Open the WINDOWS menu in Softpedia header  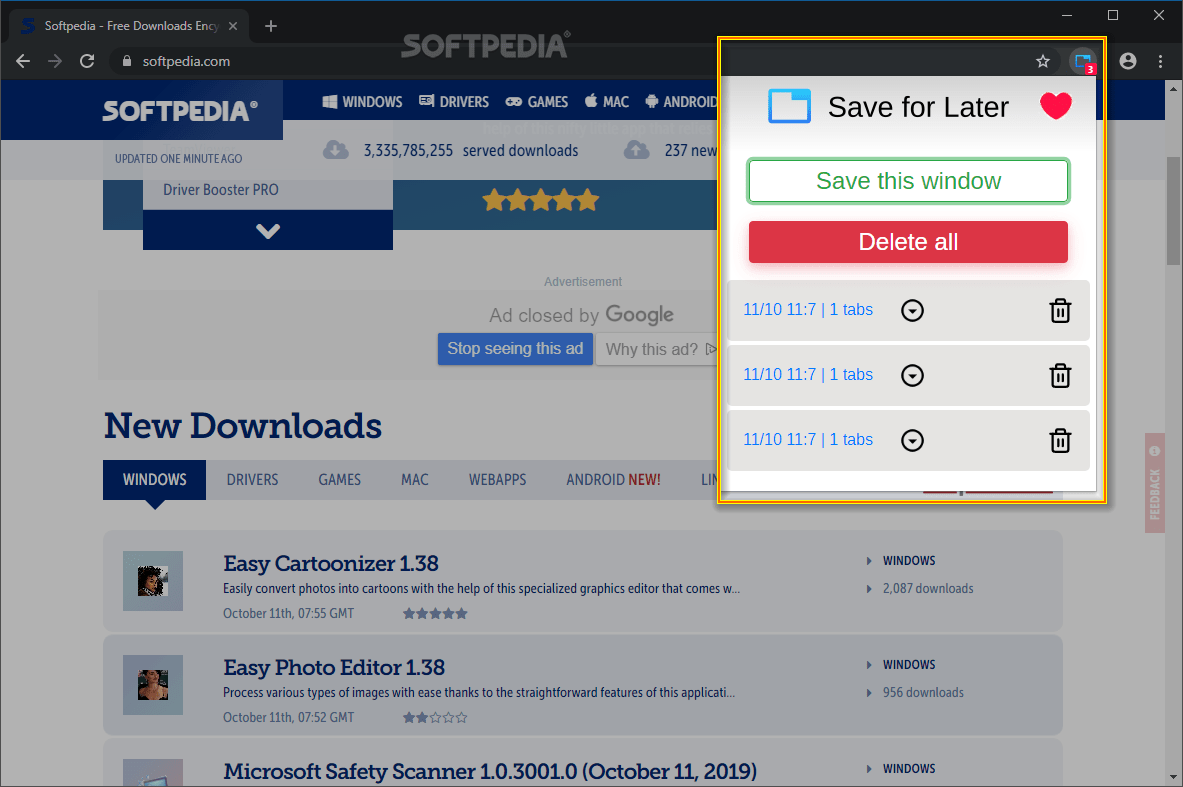click(362, 102)
